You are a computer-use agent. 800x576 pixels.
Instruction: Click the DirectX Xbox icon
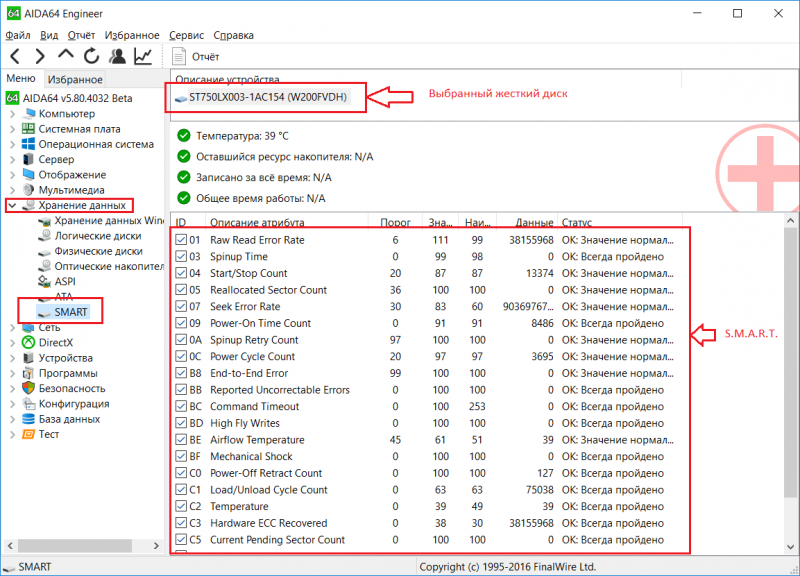(29, 342)
